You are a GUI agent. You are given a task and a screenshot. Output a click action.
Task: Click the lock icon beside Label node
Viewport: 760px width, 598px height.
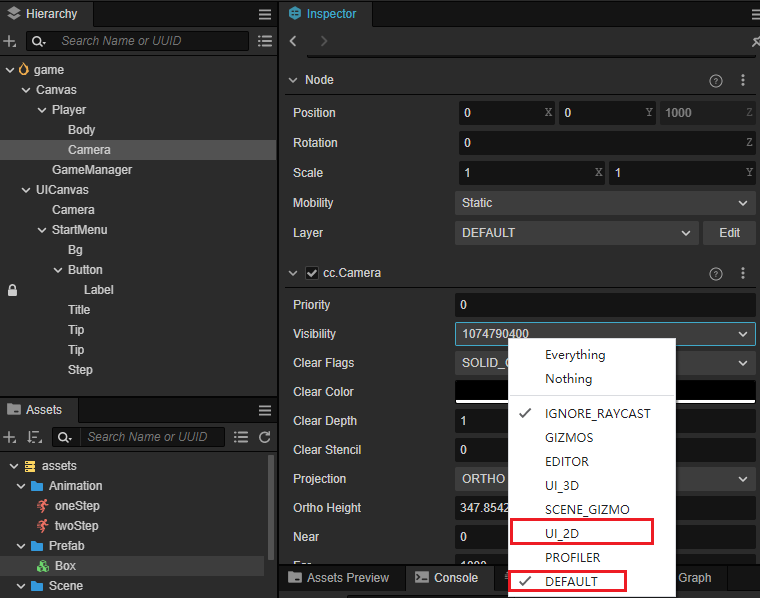(12, 290)
